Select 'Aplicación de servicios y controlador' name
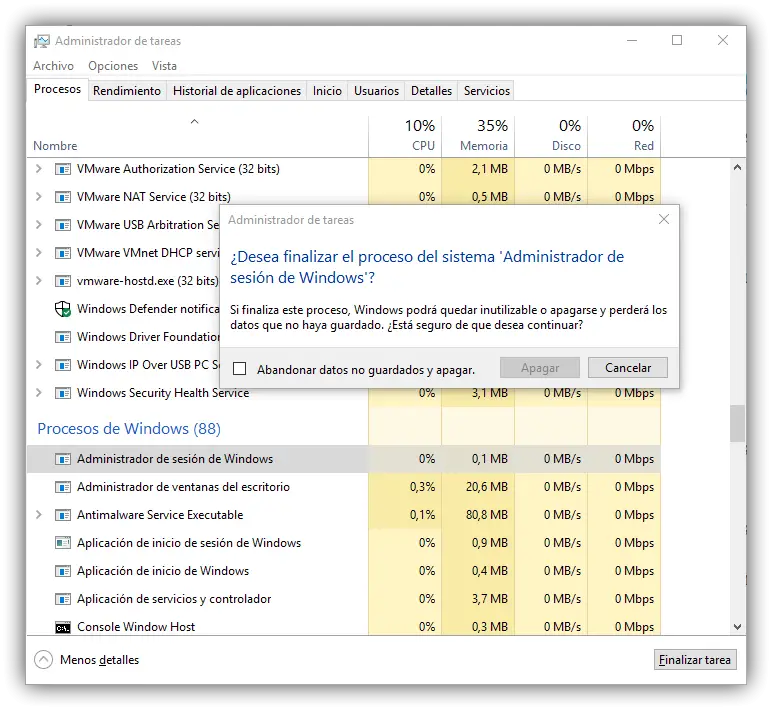This screenshot has width=772, height=710. click(x=174, y=599)
